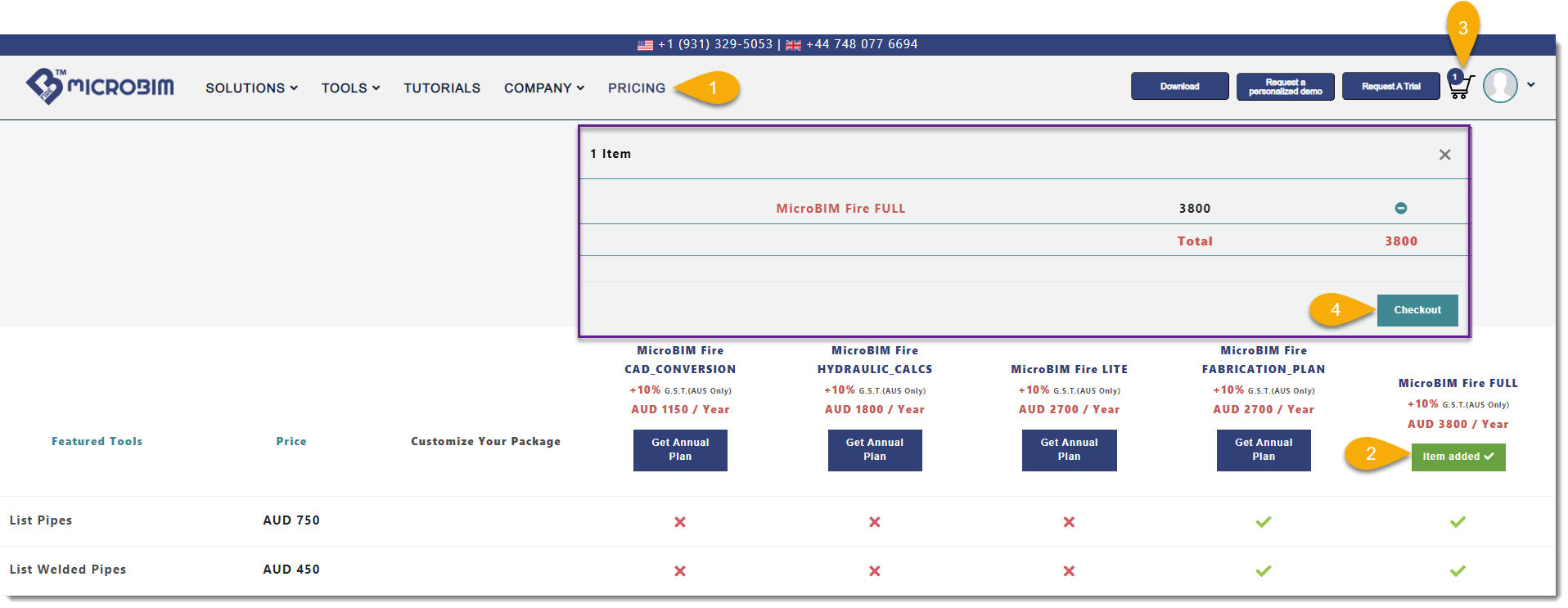Screen dimensions: 1568x608
Task: Click AUD 1150 / Year price
Action: pos(680,410)
